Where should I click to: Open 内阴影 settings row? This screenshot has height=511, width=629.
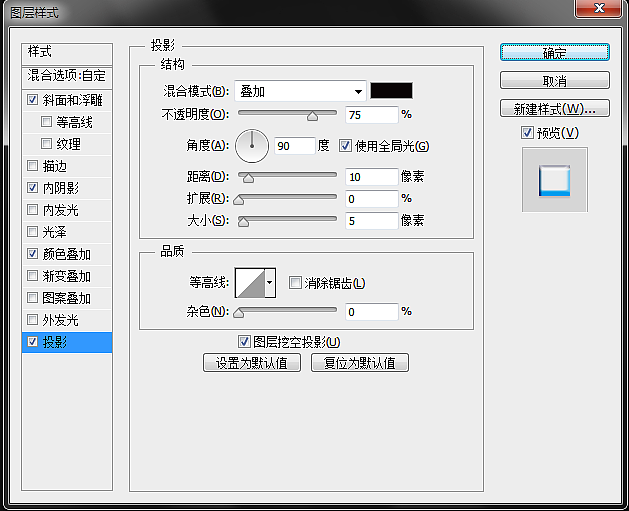67,188
